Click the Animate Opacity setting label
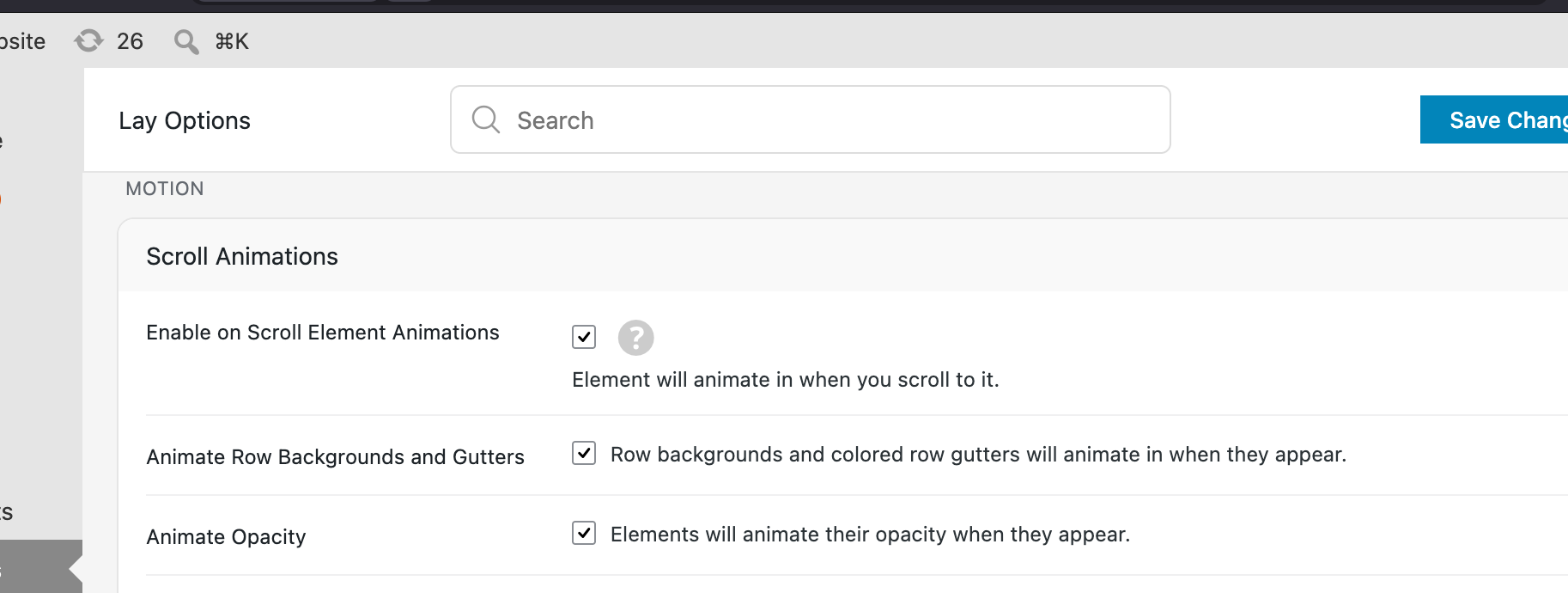1568x593 pixels. (226, 537)
